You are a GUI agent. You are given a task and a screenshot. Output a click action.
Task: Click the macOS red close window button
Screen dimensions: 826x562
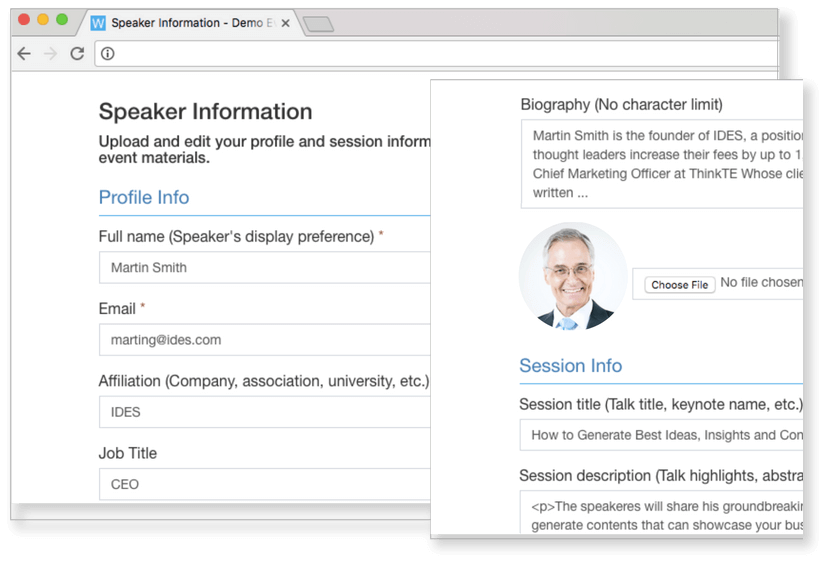[x=24, y=19]
